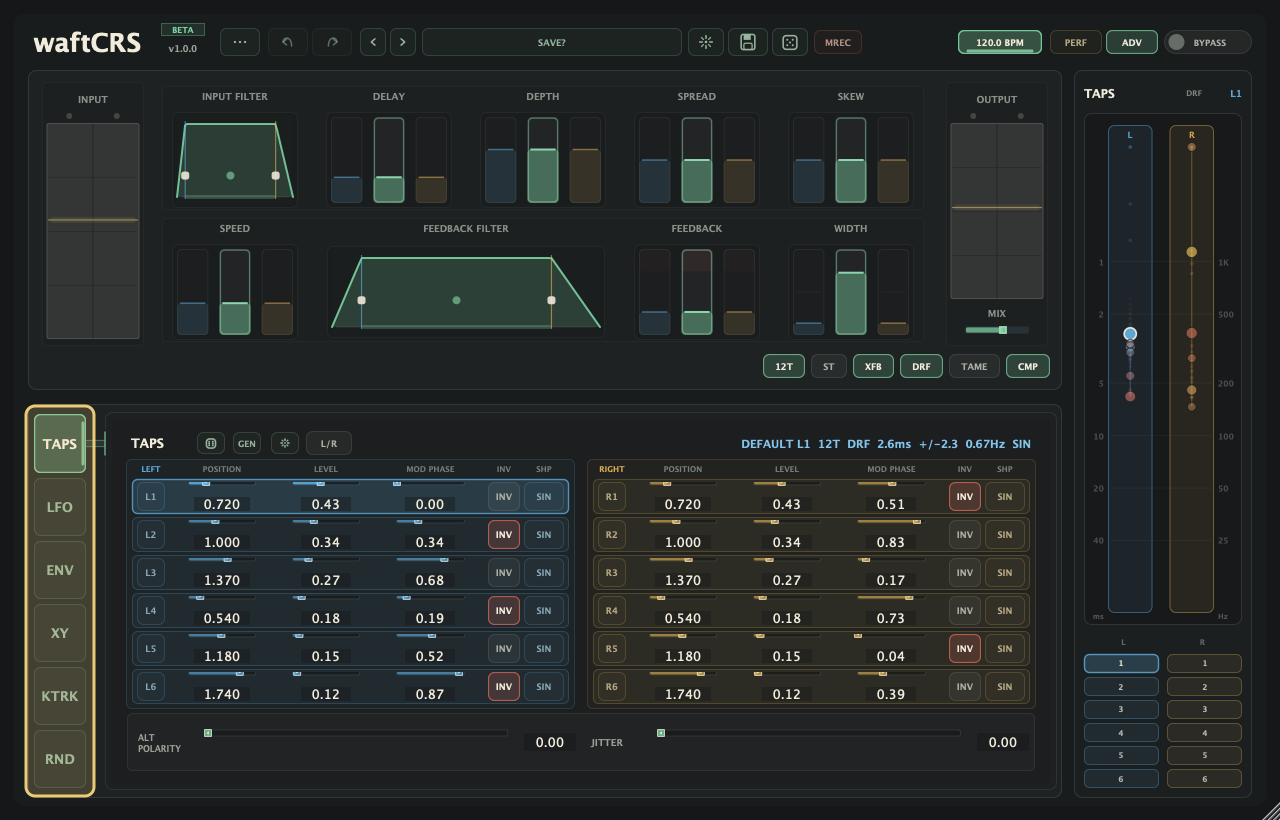This screenshot has width=1280, height=820.
Task: Click the MREC button
Action: click(838, 42)
